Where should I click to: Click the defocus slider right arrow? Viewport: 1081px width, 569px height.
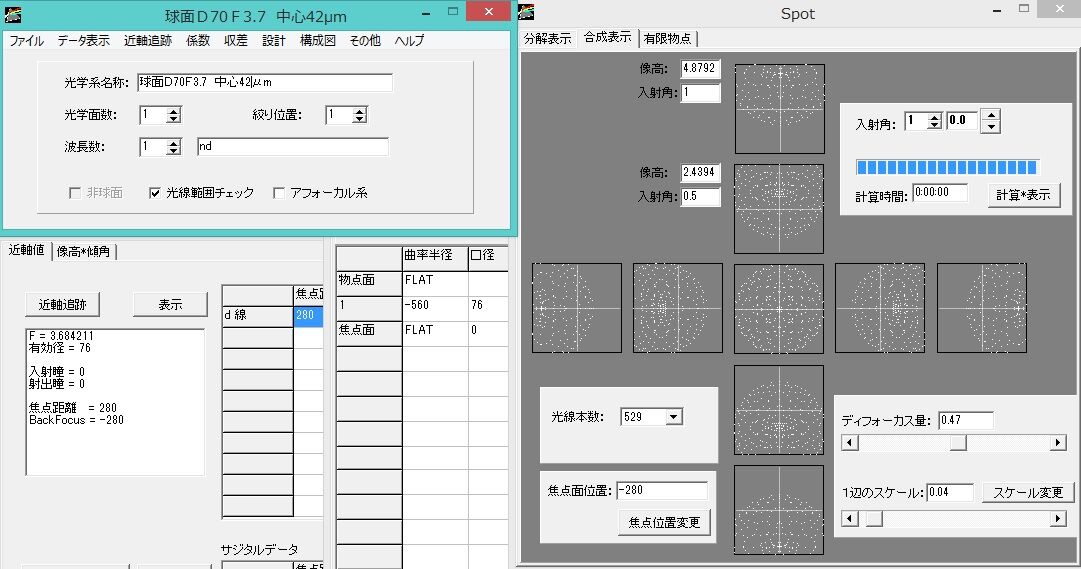(x=1058, y=443)
